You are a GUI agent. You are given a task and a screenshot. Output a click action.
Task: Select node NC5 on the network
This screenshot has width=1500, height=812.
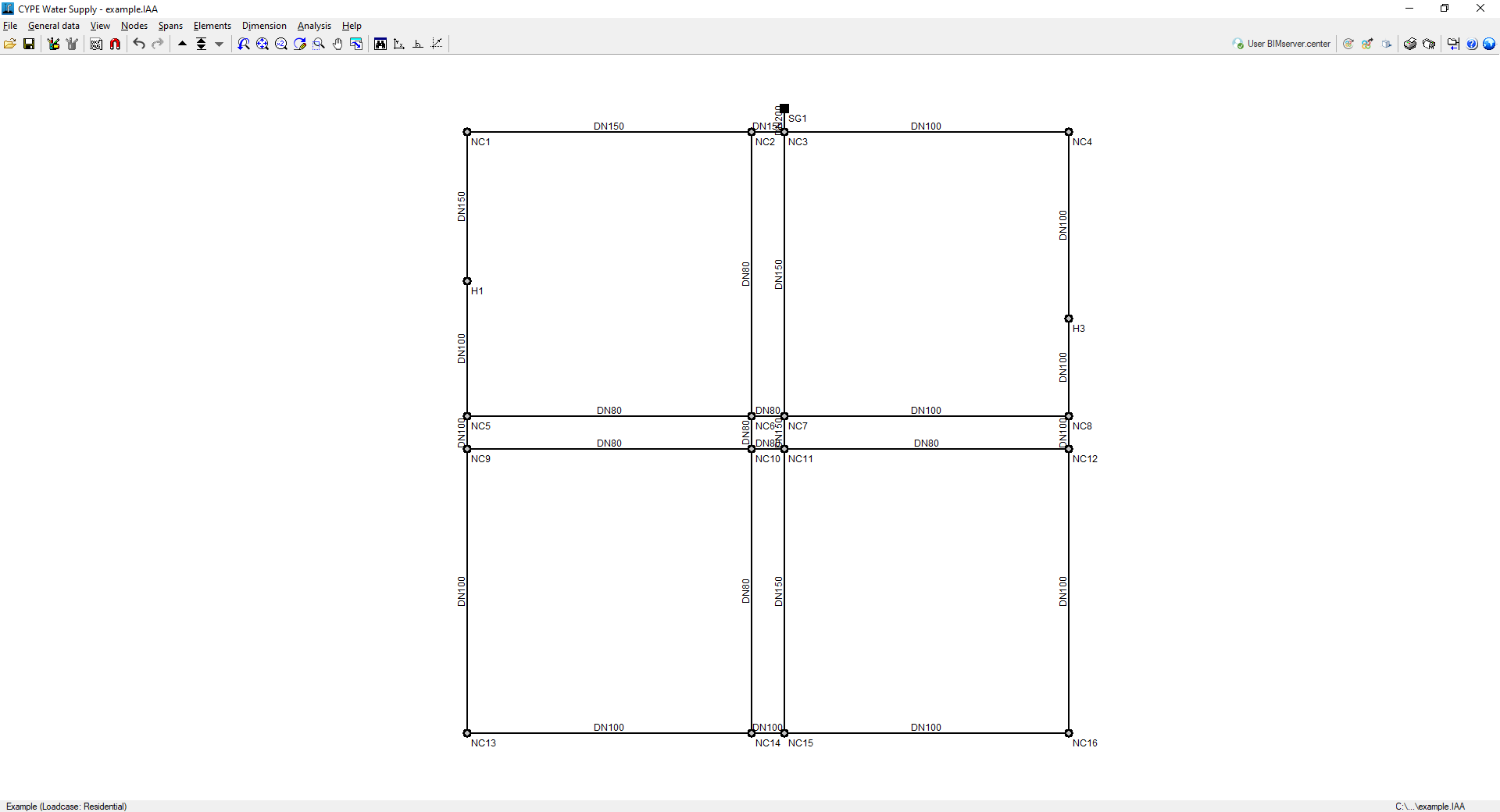pos(467,416)
